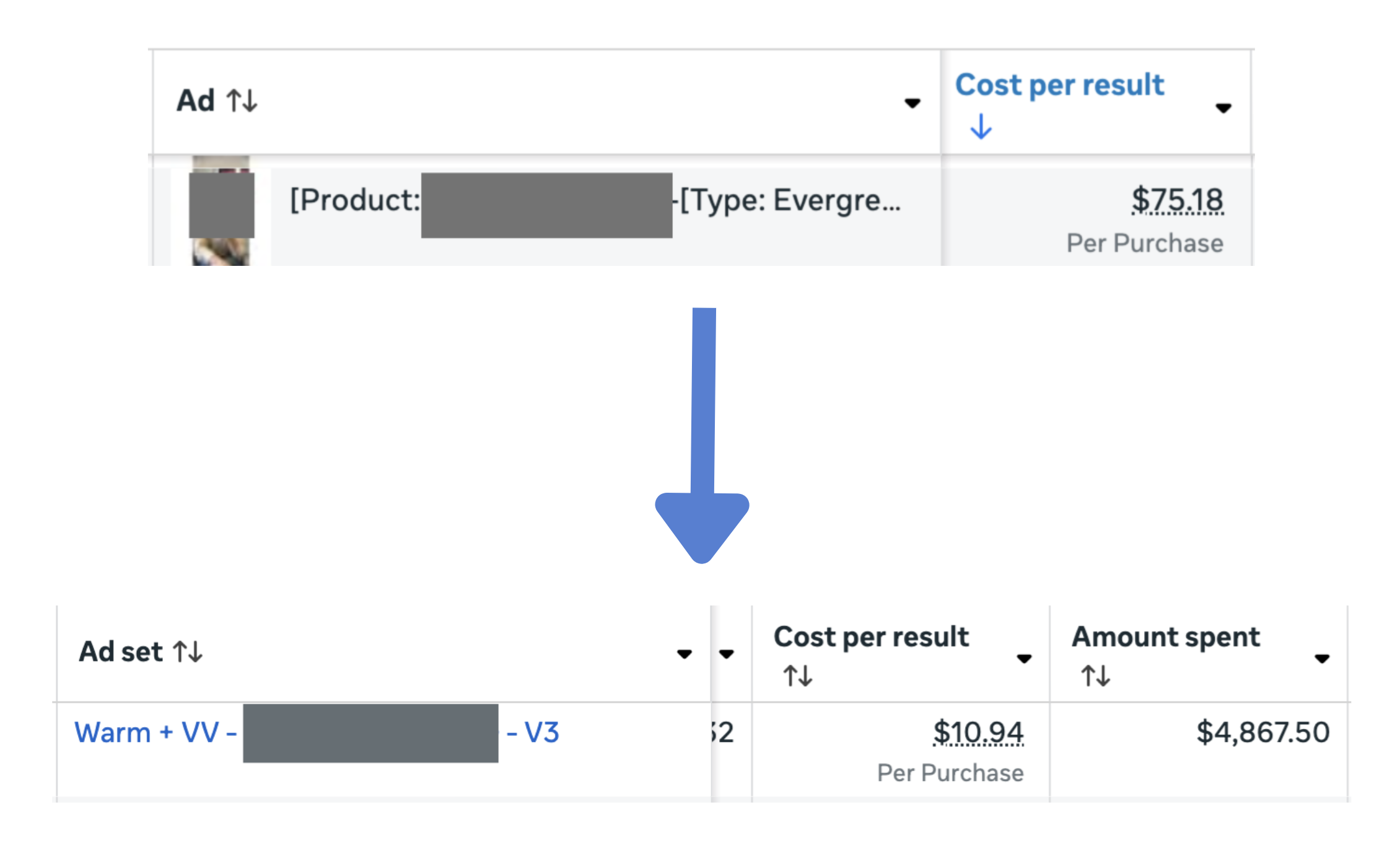Open dropdown caret of blue Cost per result column

1223,108
